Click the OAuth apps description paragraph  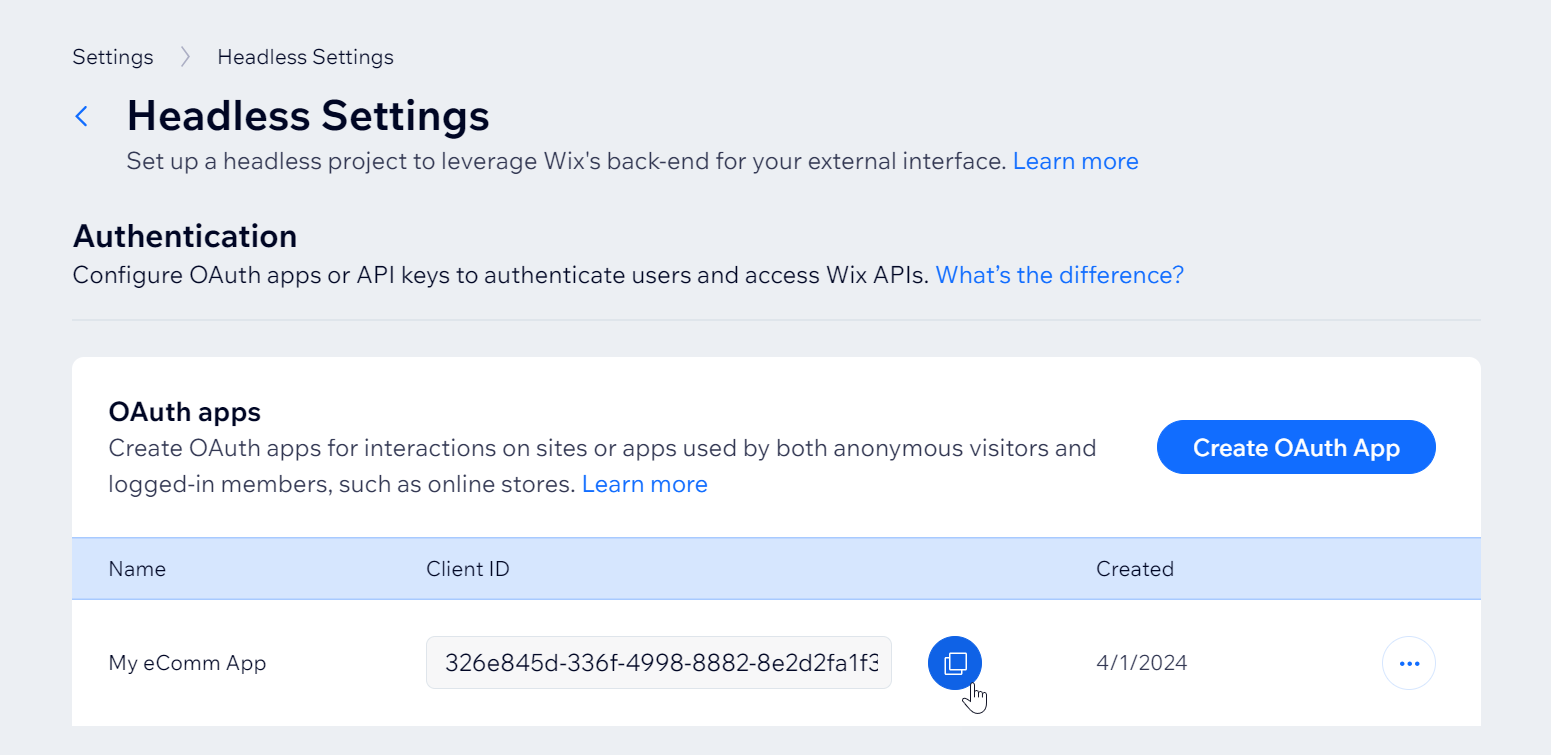[x=602, y=466]
